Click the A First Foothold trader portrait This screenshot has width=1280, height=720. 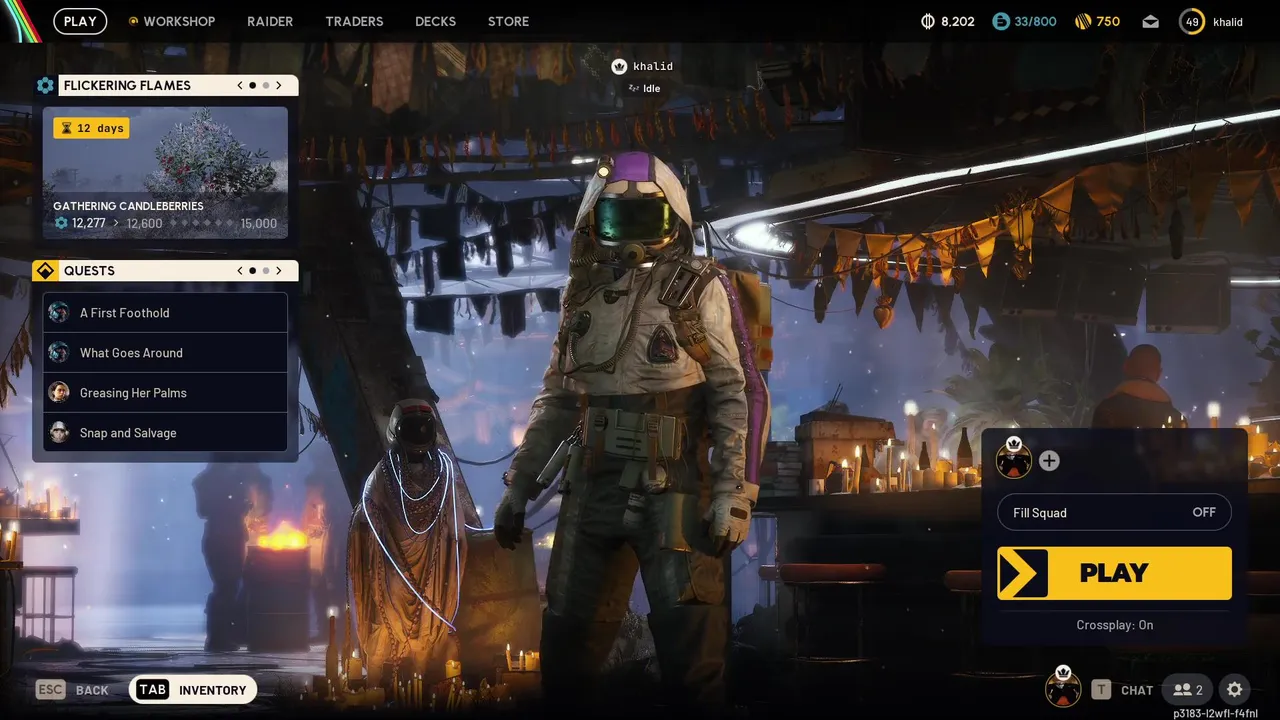pyautogui.click(x=59, y=312)
